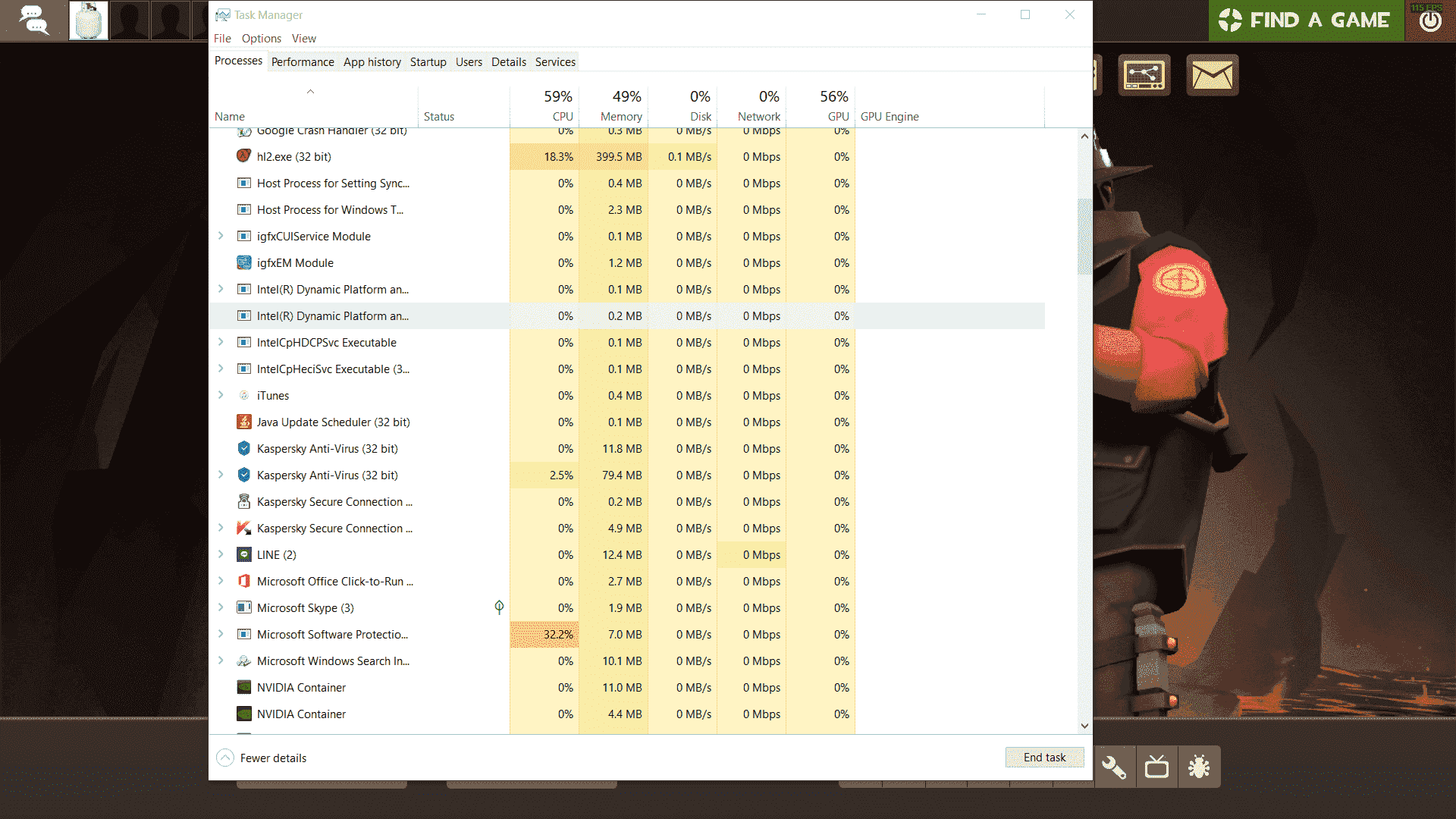Switch to the Services tab
1456x819 pixels.
(555, 62)
